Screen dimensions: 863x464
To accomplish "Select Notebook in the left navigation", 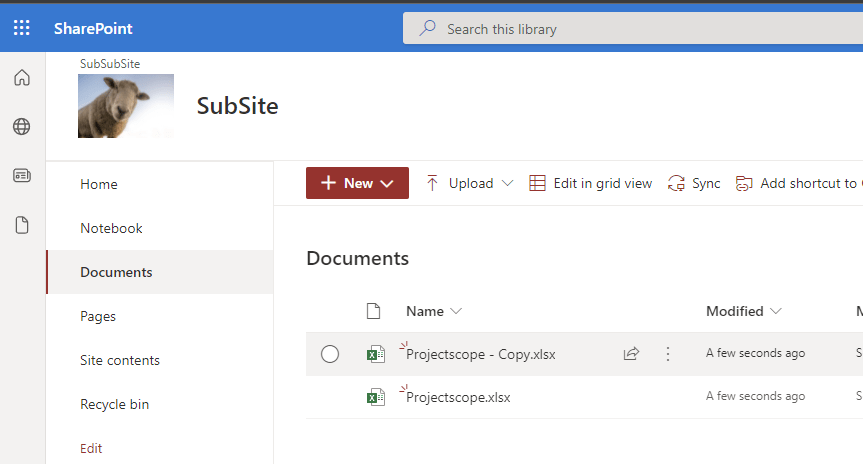I will click(x=111, y=228).
